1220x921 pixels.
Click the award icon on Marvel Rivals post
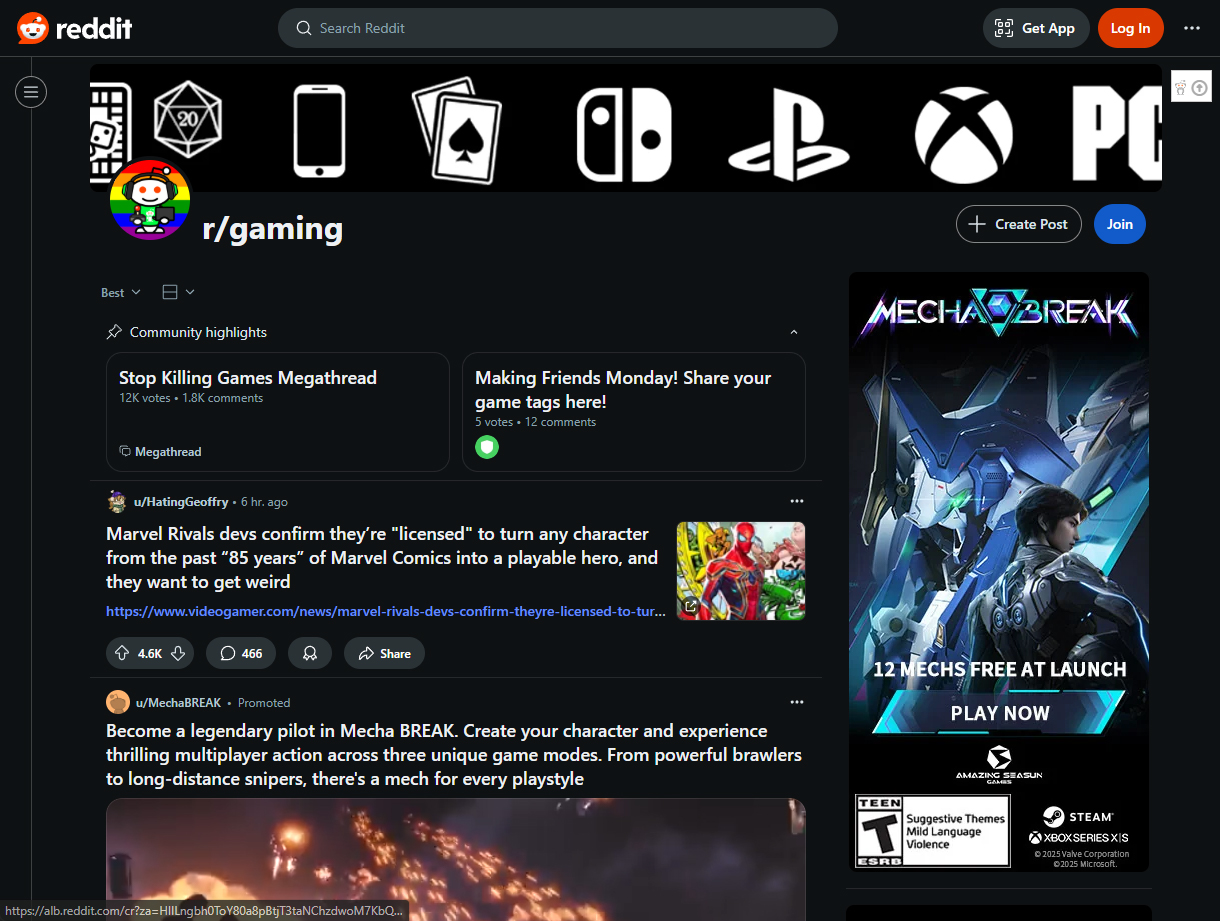(x=310, y=653)
